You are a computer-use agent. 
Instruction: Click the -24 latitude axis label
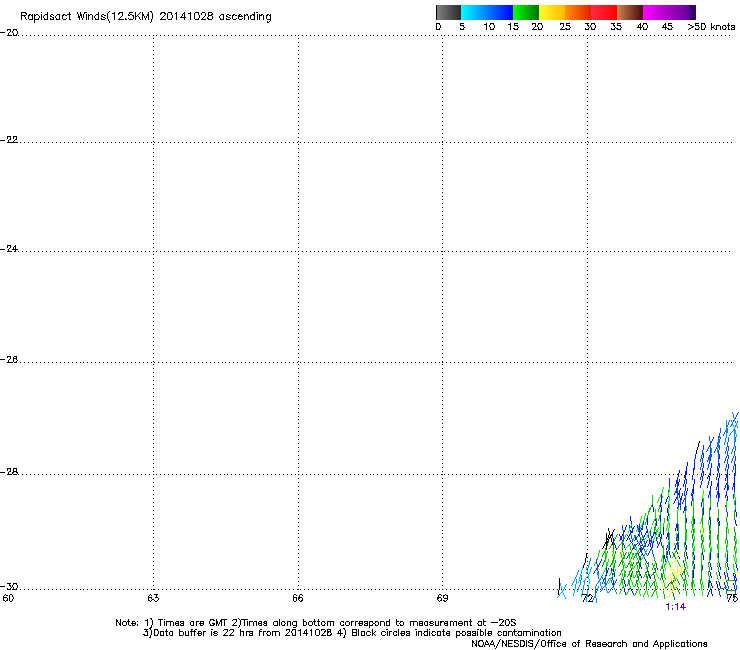click(x=9, y=249)
